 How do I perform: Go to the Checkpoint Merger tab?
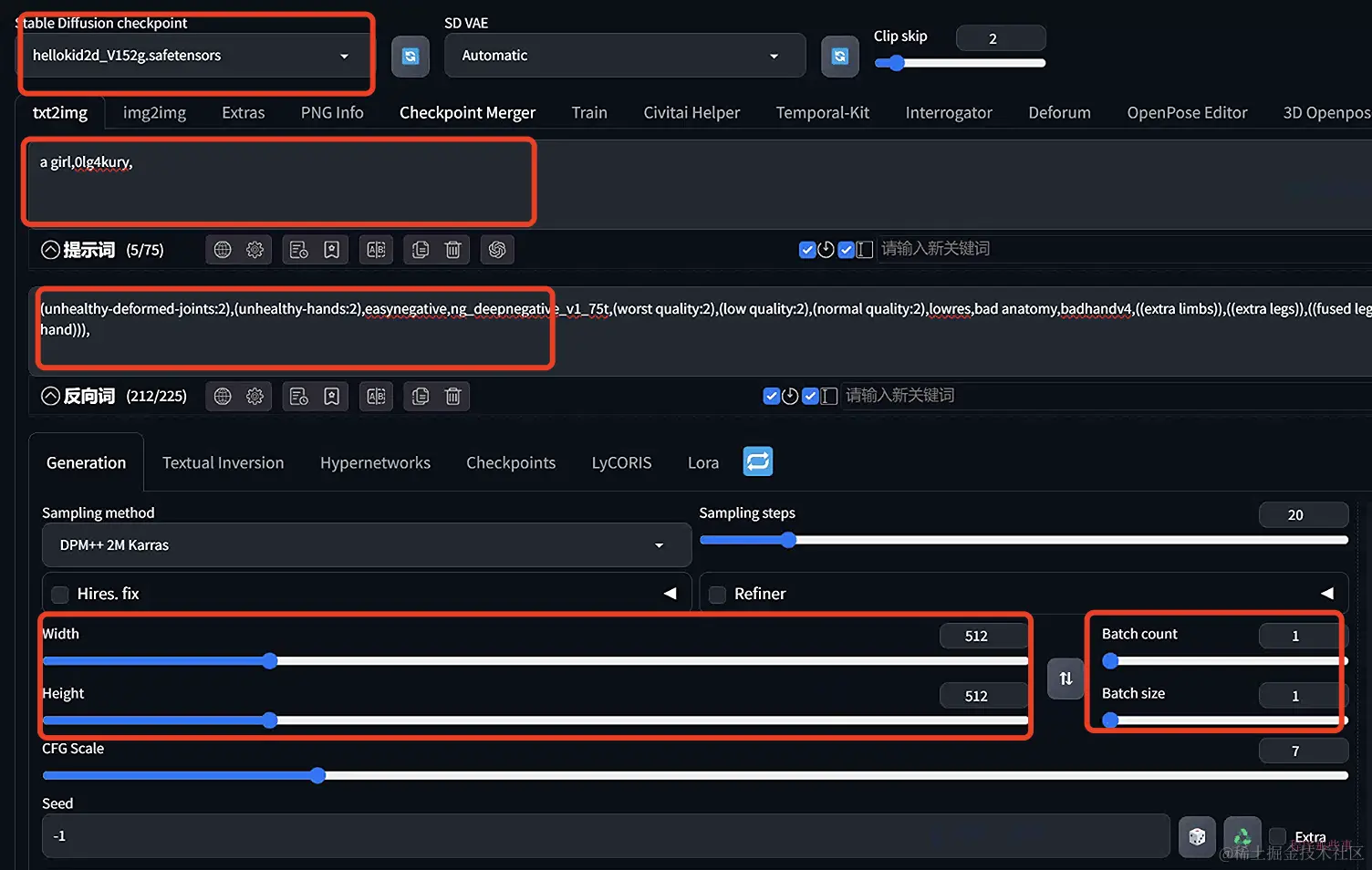[x=467, y=113]
